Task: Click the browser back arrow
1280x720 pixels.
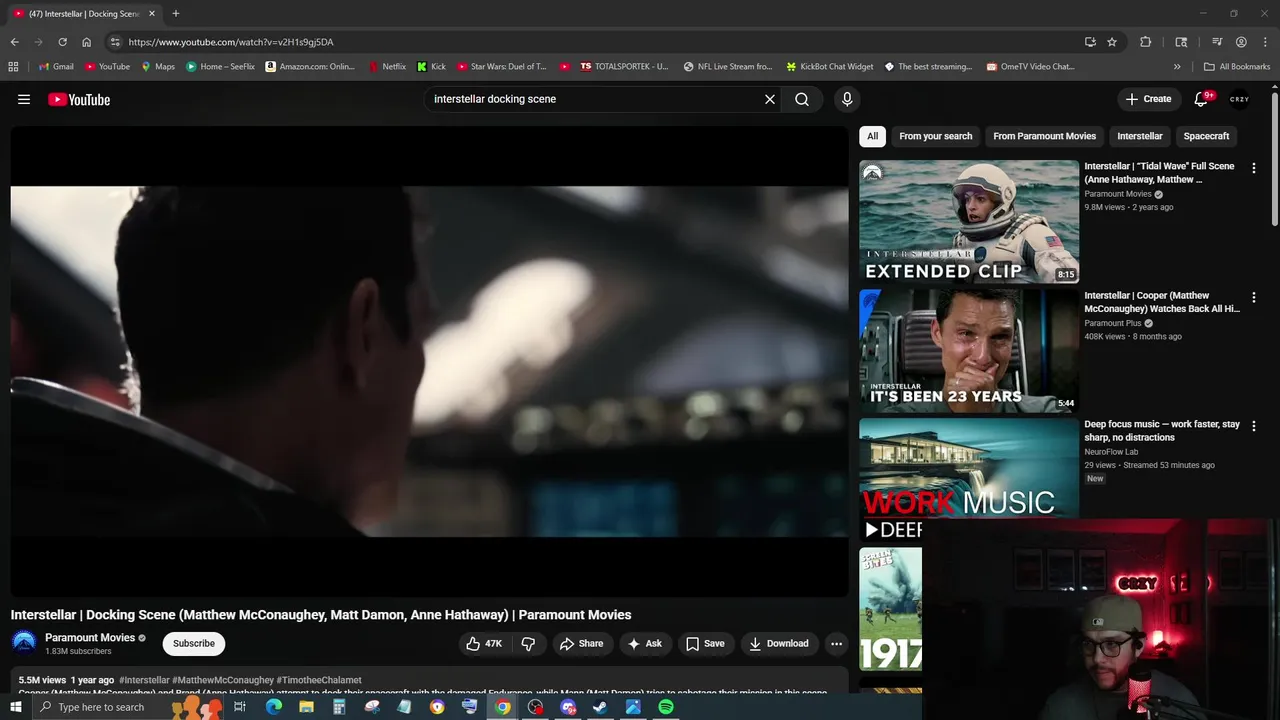Action: click(x=14, y=42)
